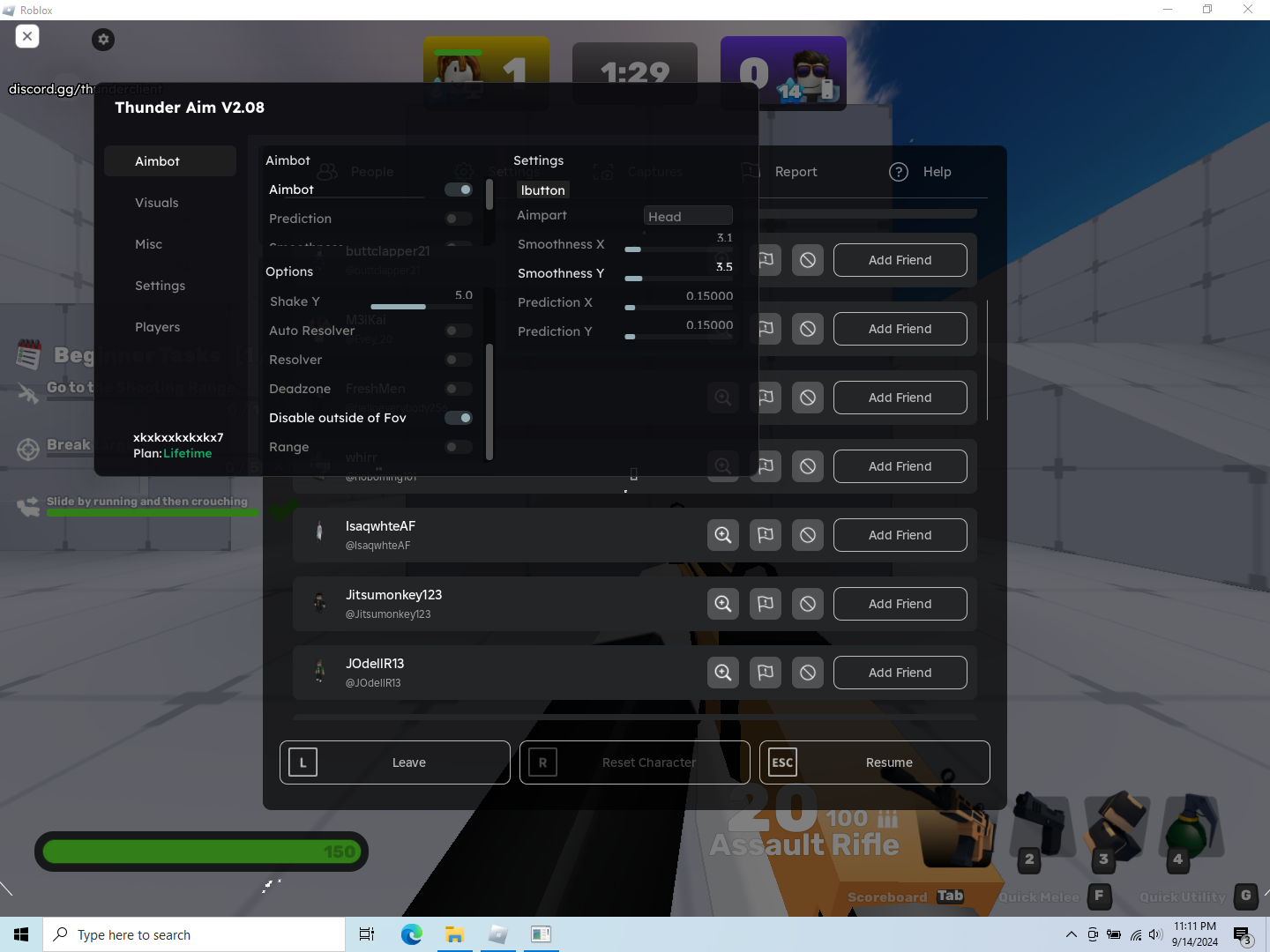Adjust the Smoothness X slider
The image size is (1270, 952).
pos(678,249)
